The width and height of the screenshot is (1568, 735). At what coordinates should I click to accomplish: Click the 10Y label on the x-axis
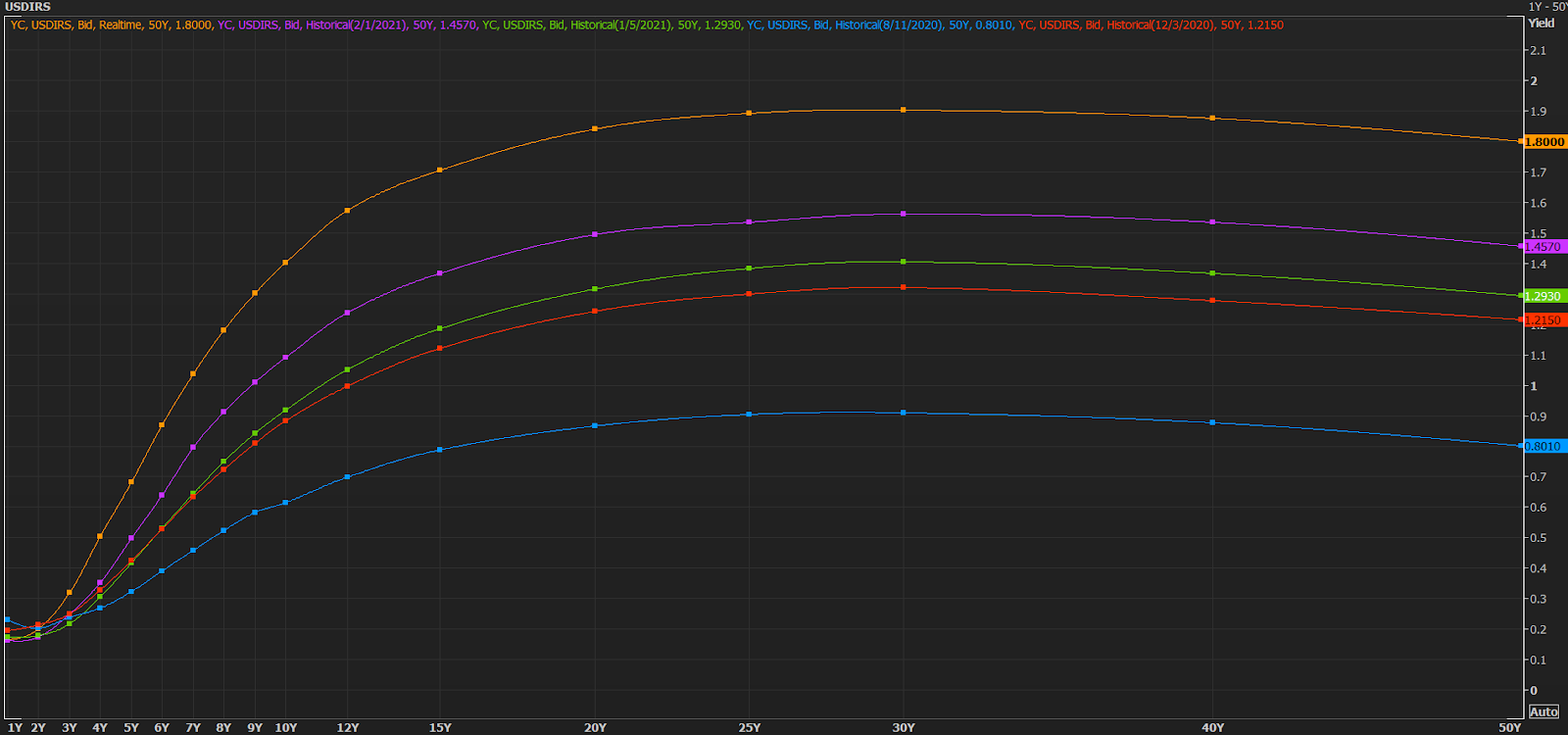tap(286, 727)
